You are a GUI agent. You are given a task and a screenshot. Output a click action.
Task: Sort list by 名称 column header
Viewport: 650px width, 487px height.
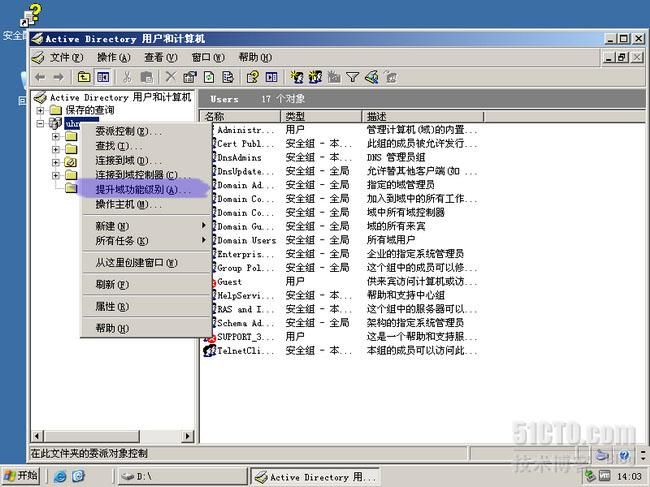[241, 116]
